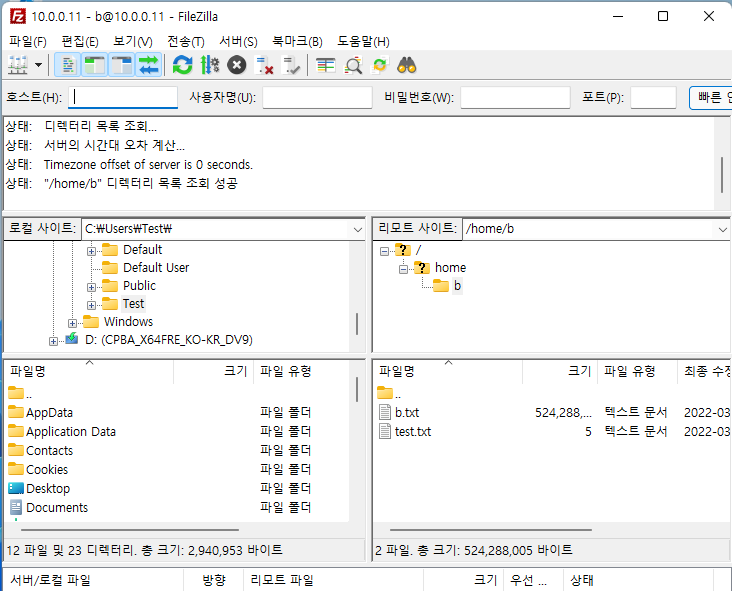Open the 보기(V) menu
Viewport: 732px width, 591px height.
click(133, 42)
